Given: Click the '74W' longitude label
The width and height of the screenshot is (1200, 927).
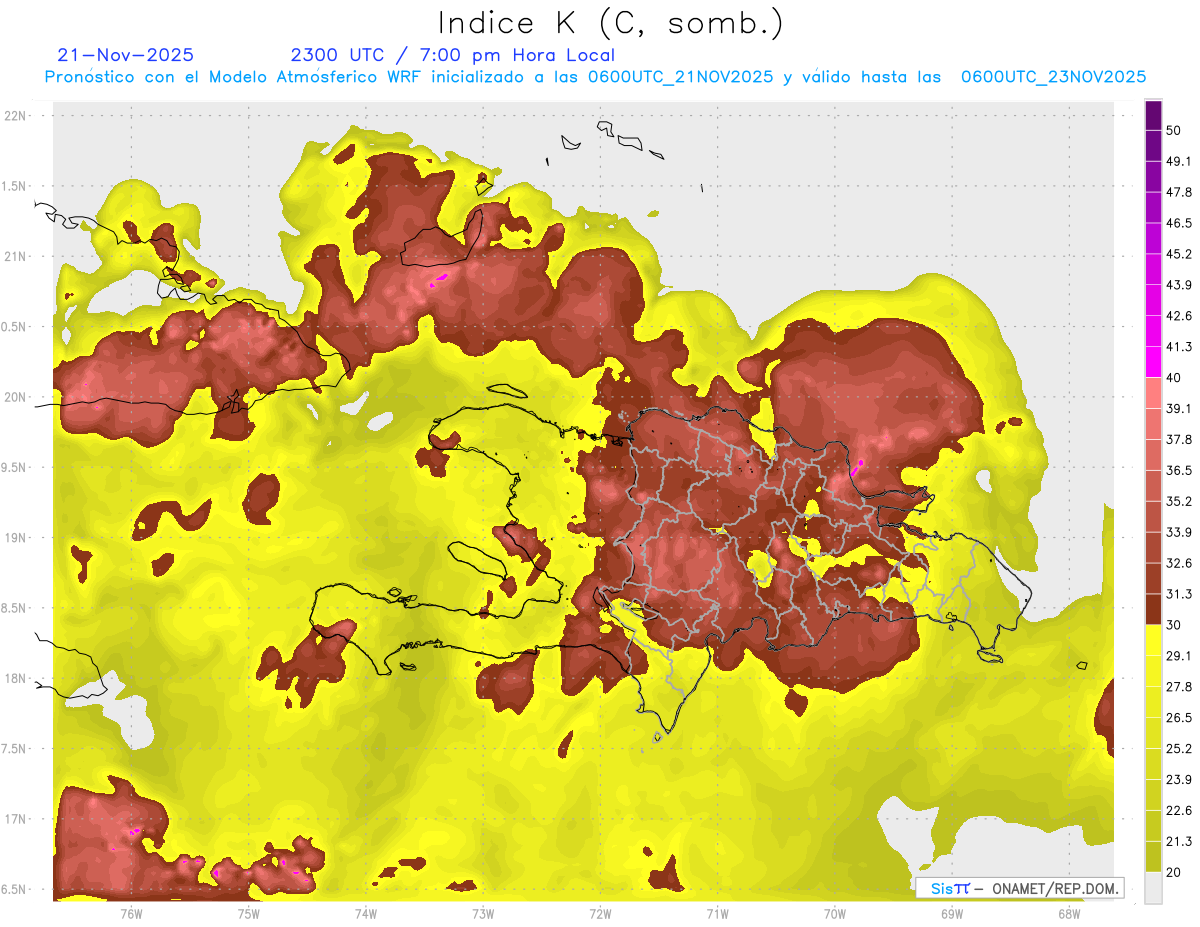Looking at the screenshot, I should (x=365, y=913).
